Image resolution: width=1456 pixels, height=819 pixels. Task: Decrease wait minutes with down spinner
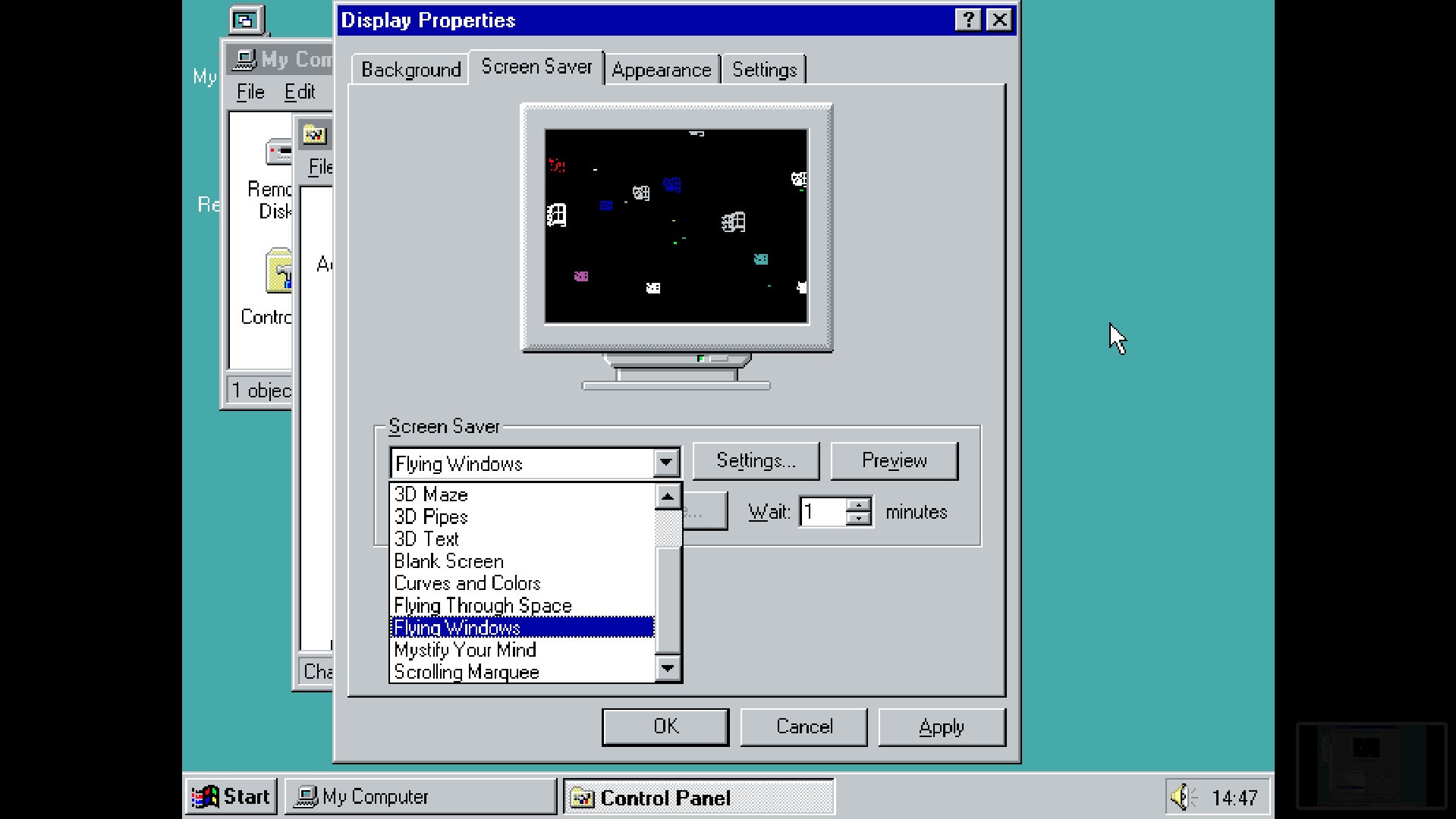[x=858, y=519]
